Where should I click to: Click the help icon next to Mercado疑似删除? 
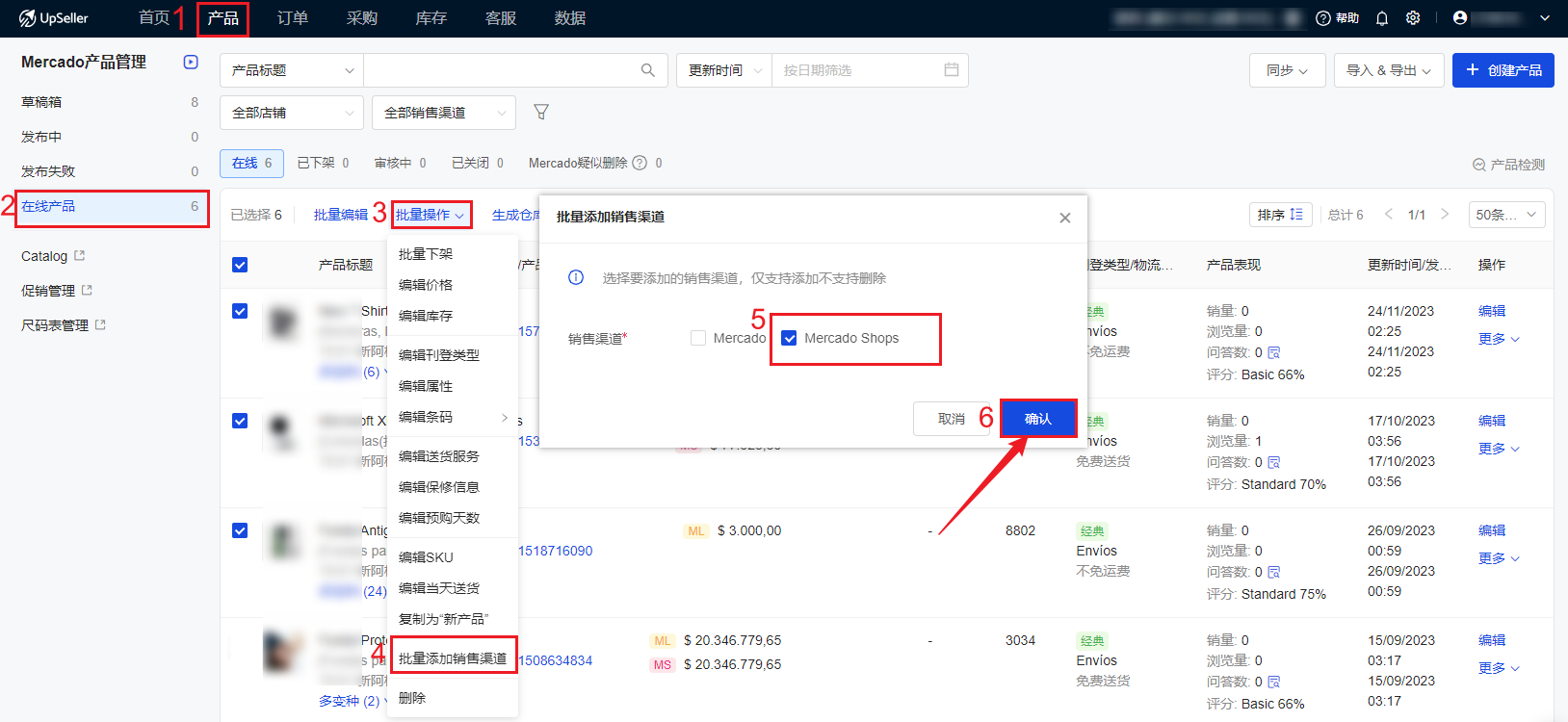coord(640,163)
